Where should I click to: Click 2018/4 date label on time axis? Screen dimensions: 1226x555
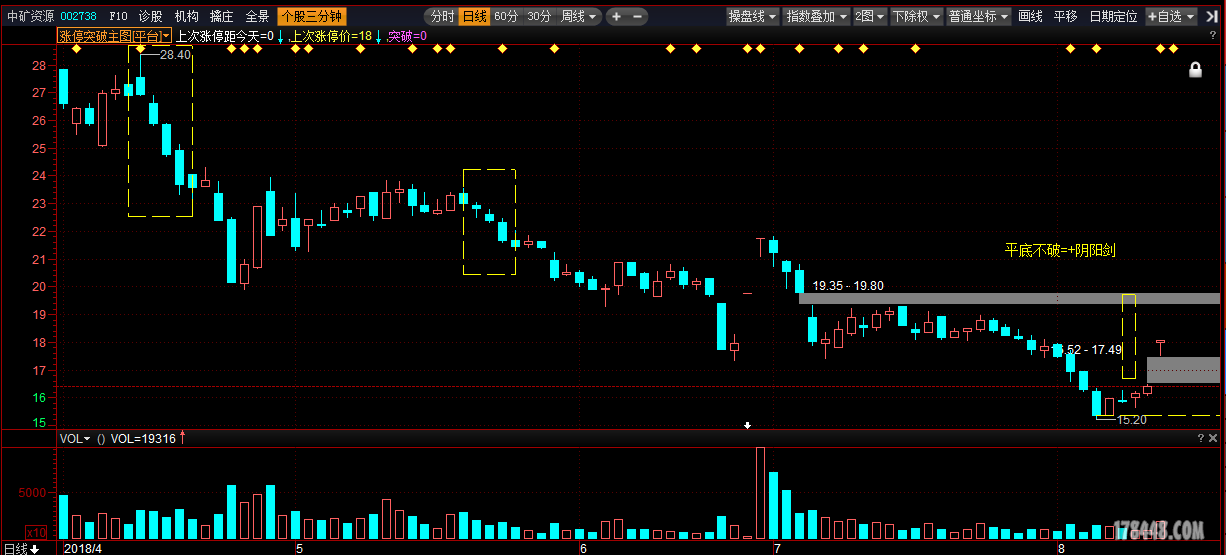tap(83, 548)
